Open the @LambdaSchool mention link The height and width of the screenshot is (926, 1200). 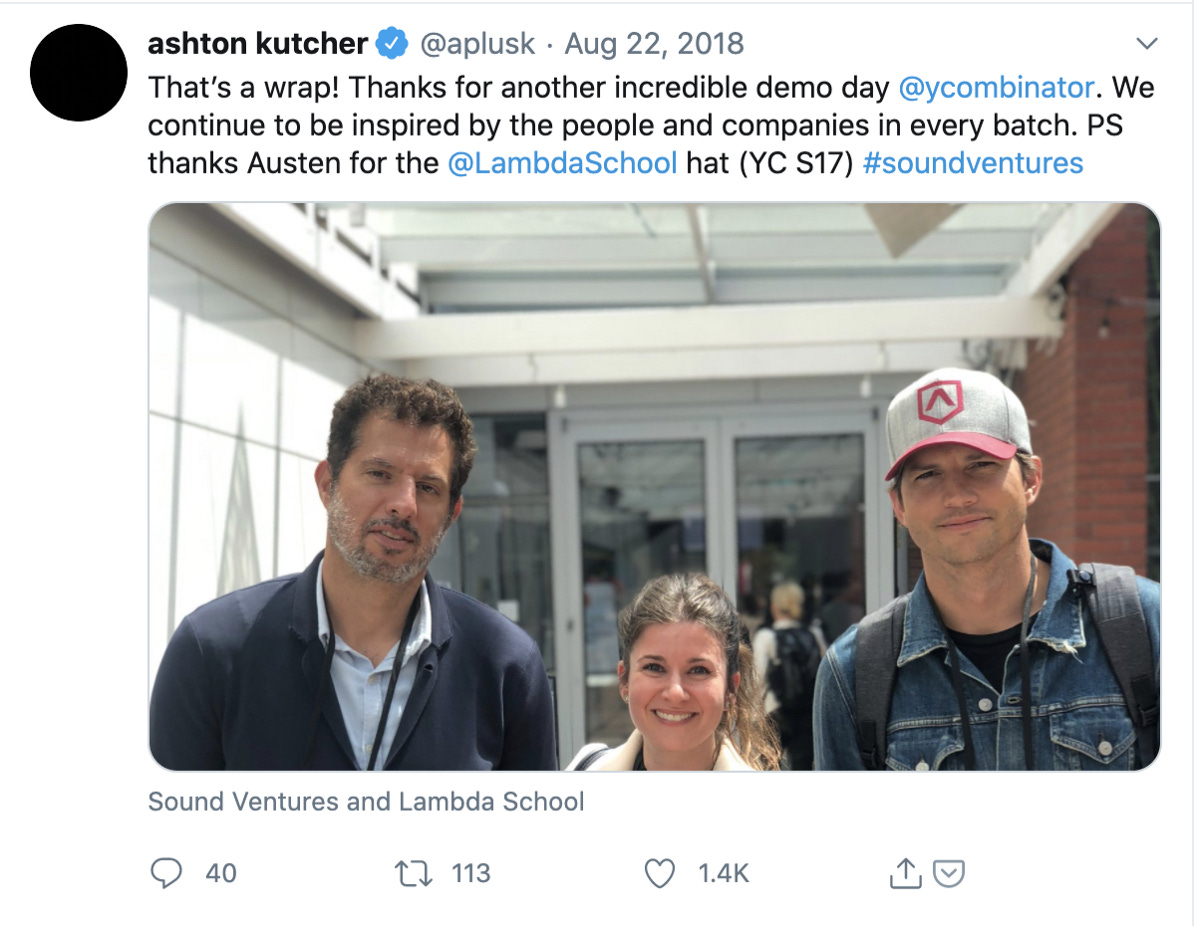(x=563, y=163)
